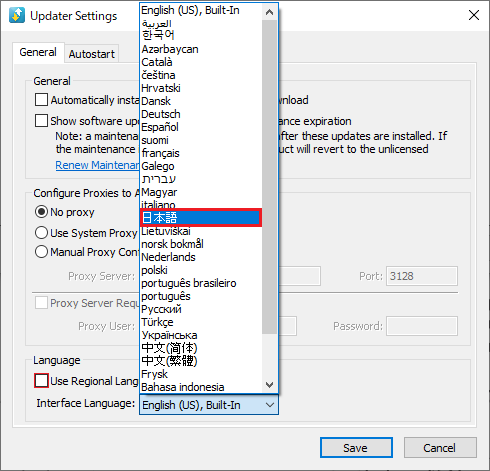Click the language list scroll-down arrow

[269, 385]
